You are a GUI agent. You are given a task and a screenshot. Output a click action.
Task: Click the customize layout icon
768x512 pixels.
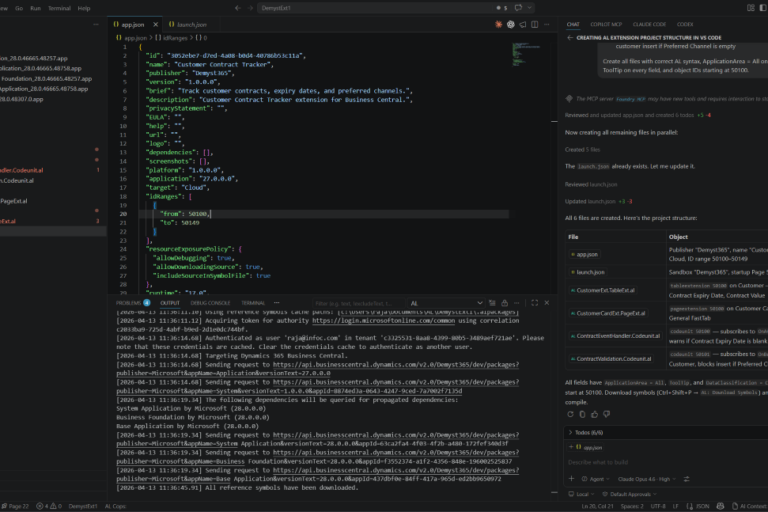pos(751,8)
